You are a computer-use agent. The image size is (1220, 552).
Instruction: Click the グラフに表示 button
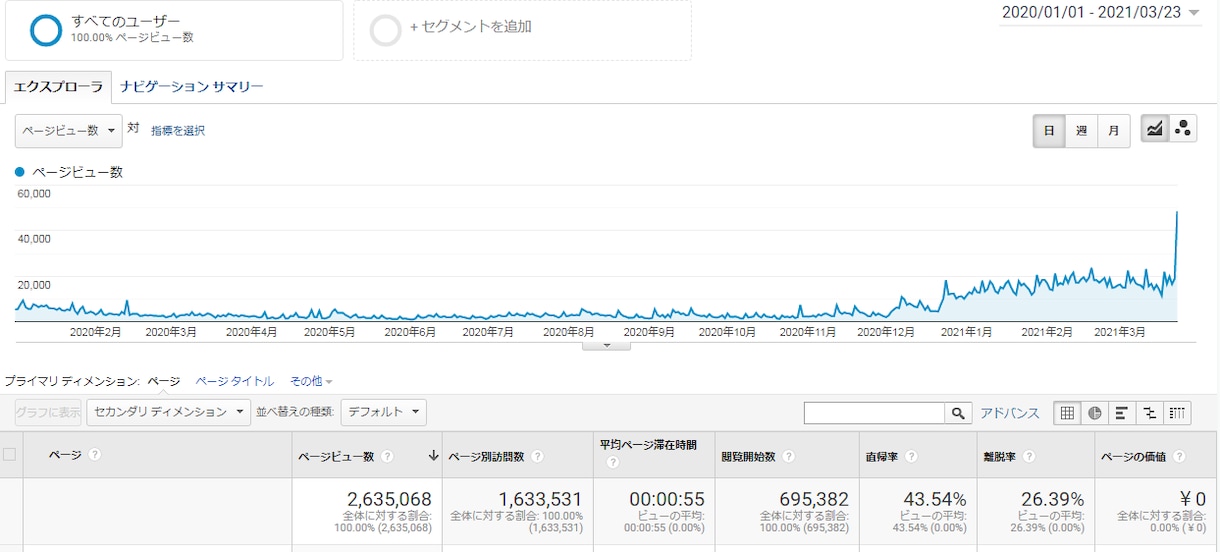pos(48,412)
